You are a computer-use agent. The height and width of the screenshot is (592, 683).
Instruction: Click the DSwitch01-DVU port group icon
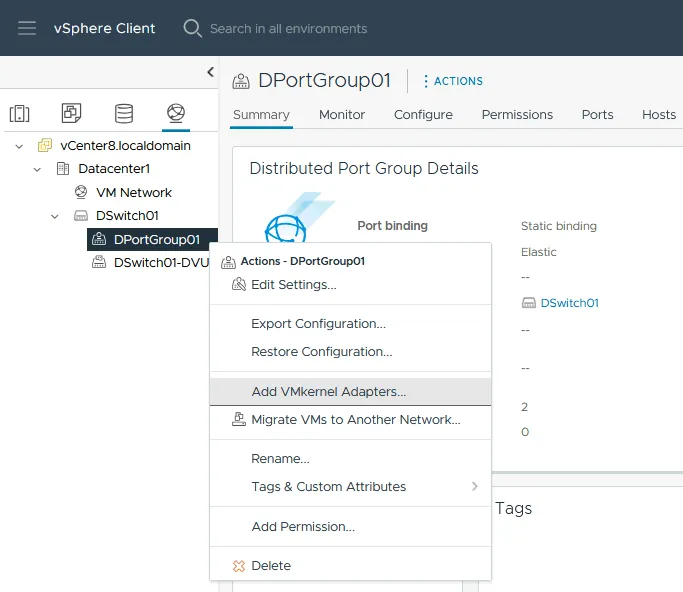(x=99, y=262)
